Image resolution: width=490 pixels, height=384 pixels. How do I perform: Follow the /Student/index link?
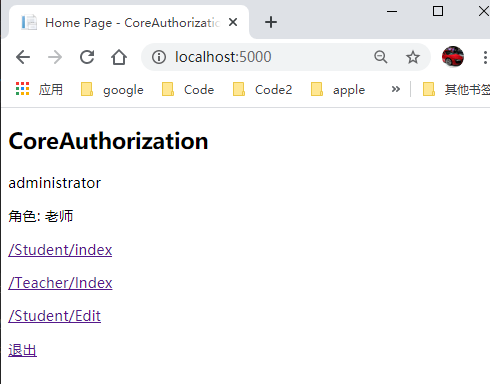click(x=60, y=250)
